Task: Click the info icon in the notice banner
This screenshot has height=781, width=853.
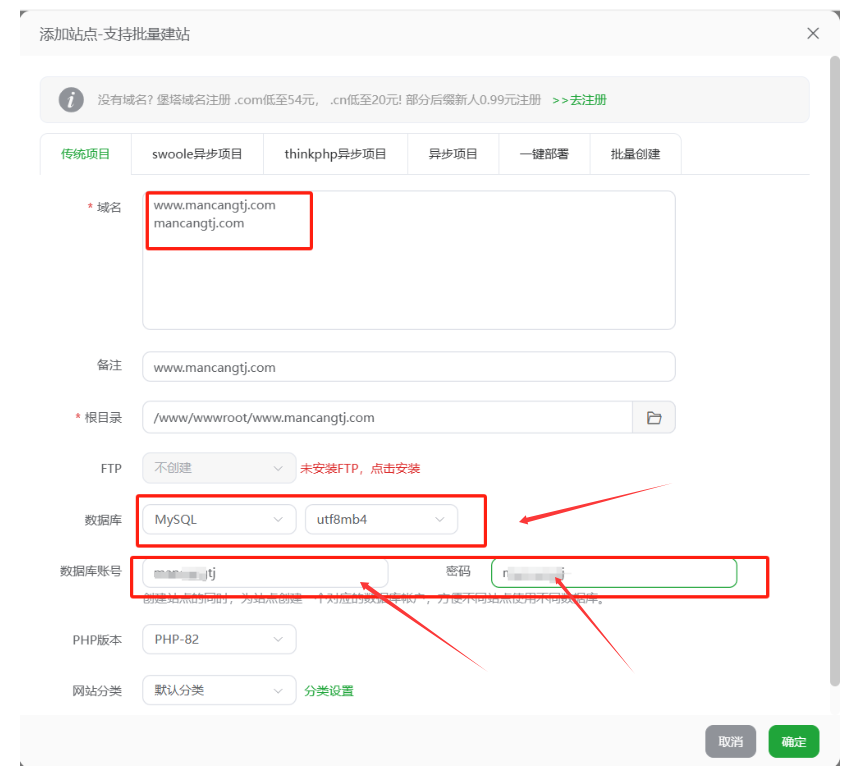Action: [71, 100]
